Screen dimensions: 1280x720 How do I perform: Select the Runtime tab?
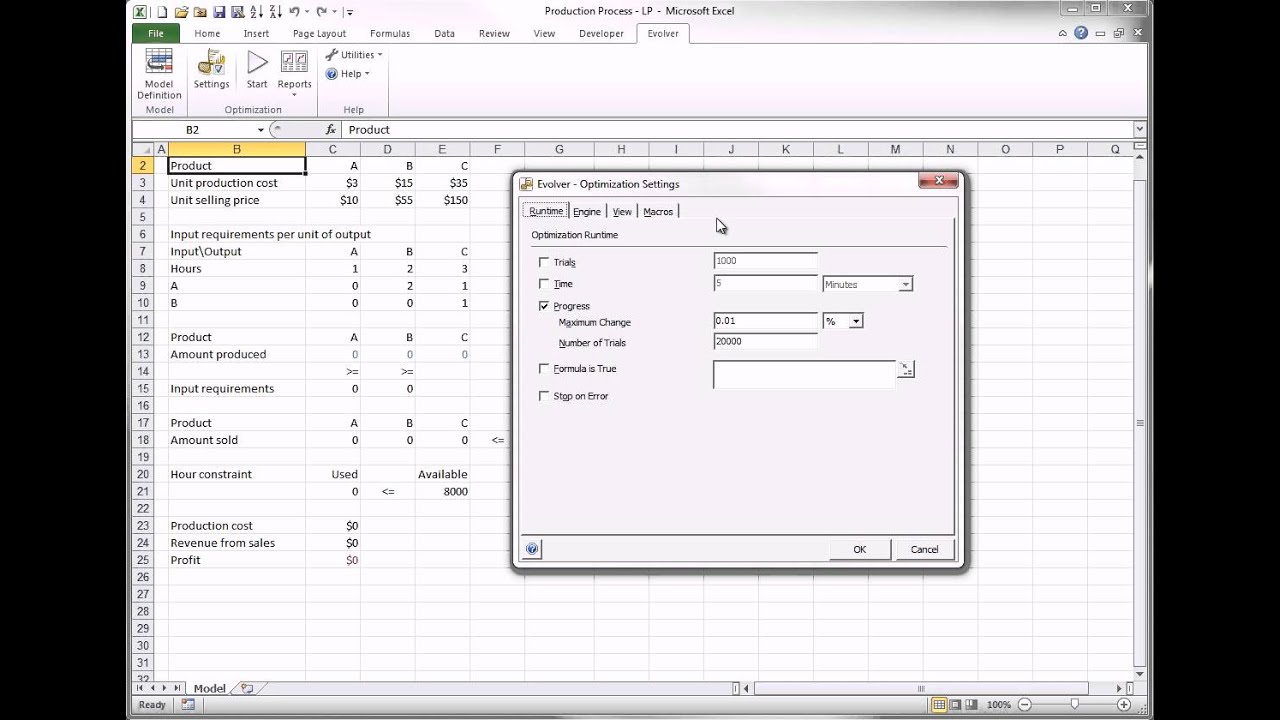(546, 211)
